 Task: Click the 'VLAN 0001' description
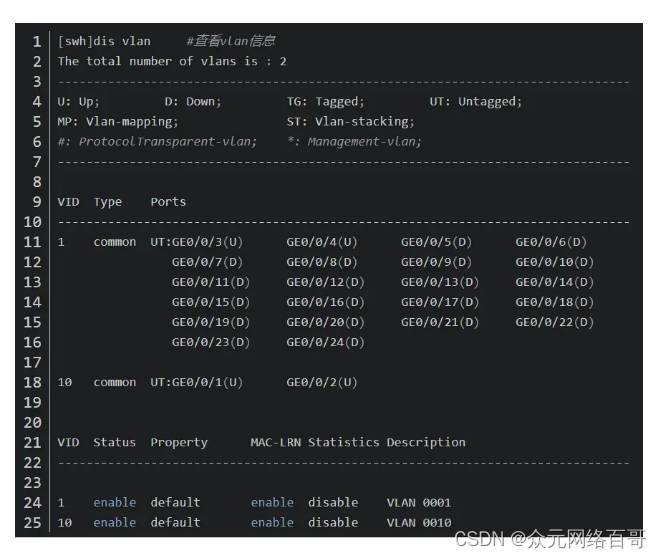click(x=419, y=503)
